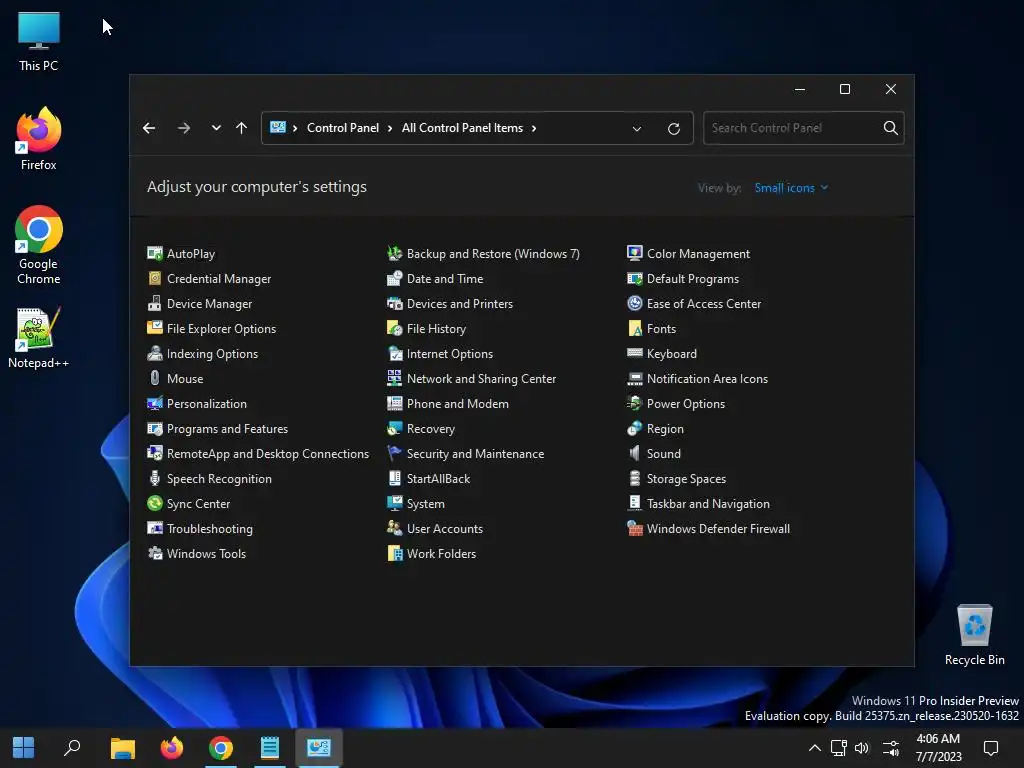
Task: Open taskbar Search
Action: click(72, 748)
